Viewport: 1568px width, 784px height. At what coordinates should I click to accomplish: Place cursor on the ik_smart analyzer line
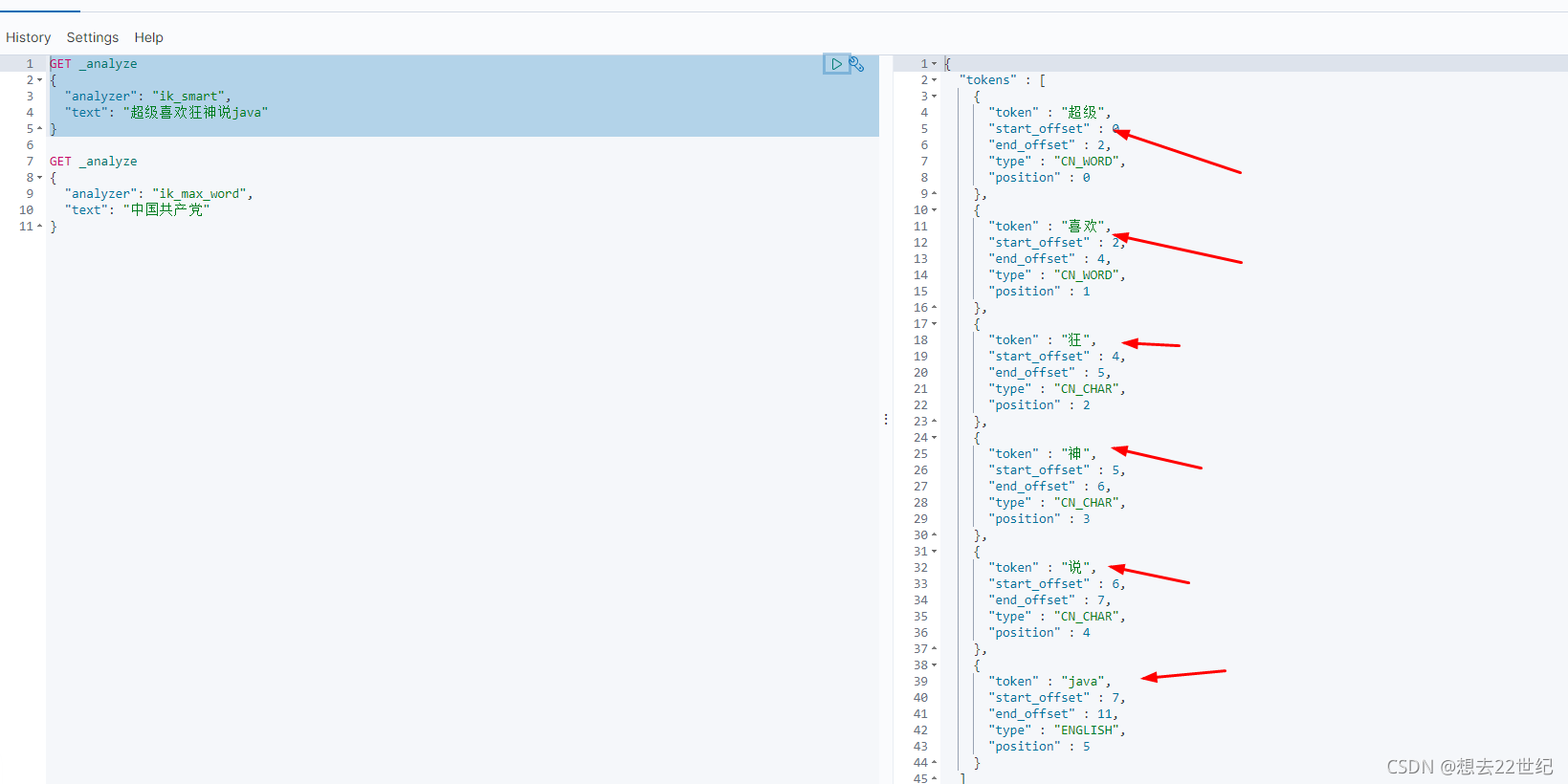[x=147, y=97]
